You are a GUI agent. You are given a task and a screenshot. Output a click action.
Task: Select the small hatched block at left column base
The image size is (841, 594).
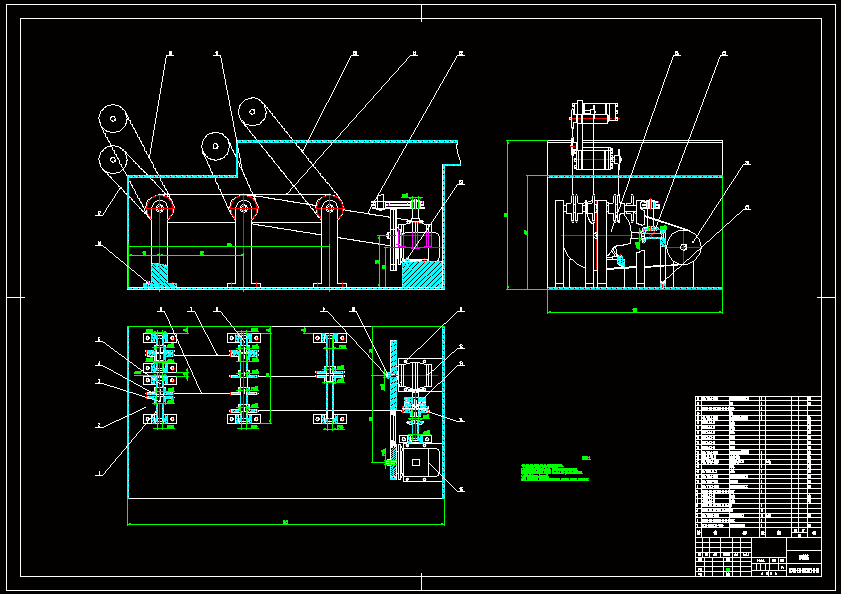coord(160,274)
